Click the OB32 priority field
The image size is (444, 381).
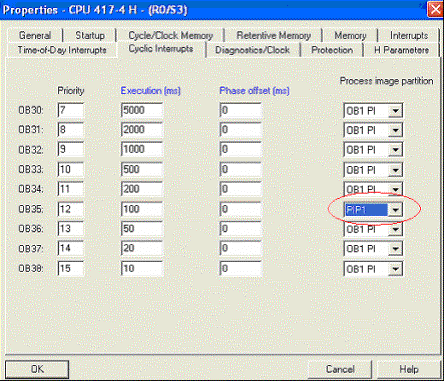coord(70,149)
